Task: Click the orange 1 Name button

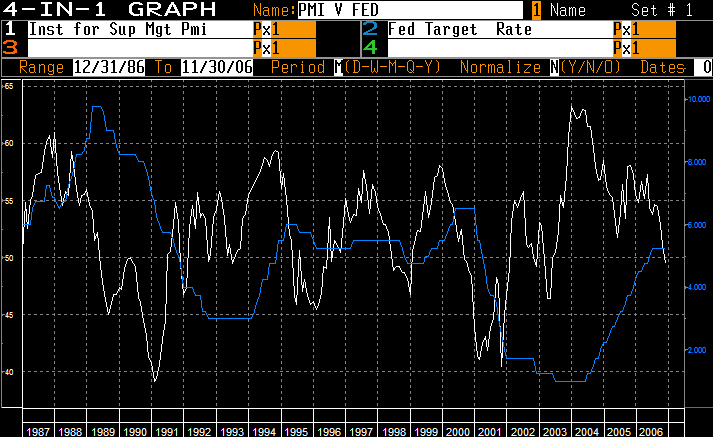Action: [x=537, y=10]
